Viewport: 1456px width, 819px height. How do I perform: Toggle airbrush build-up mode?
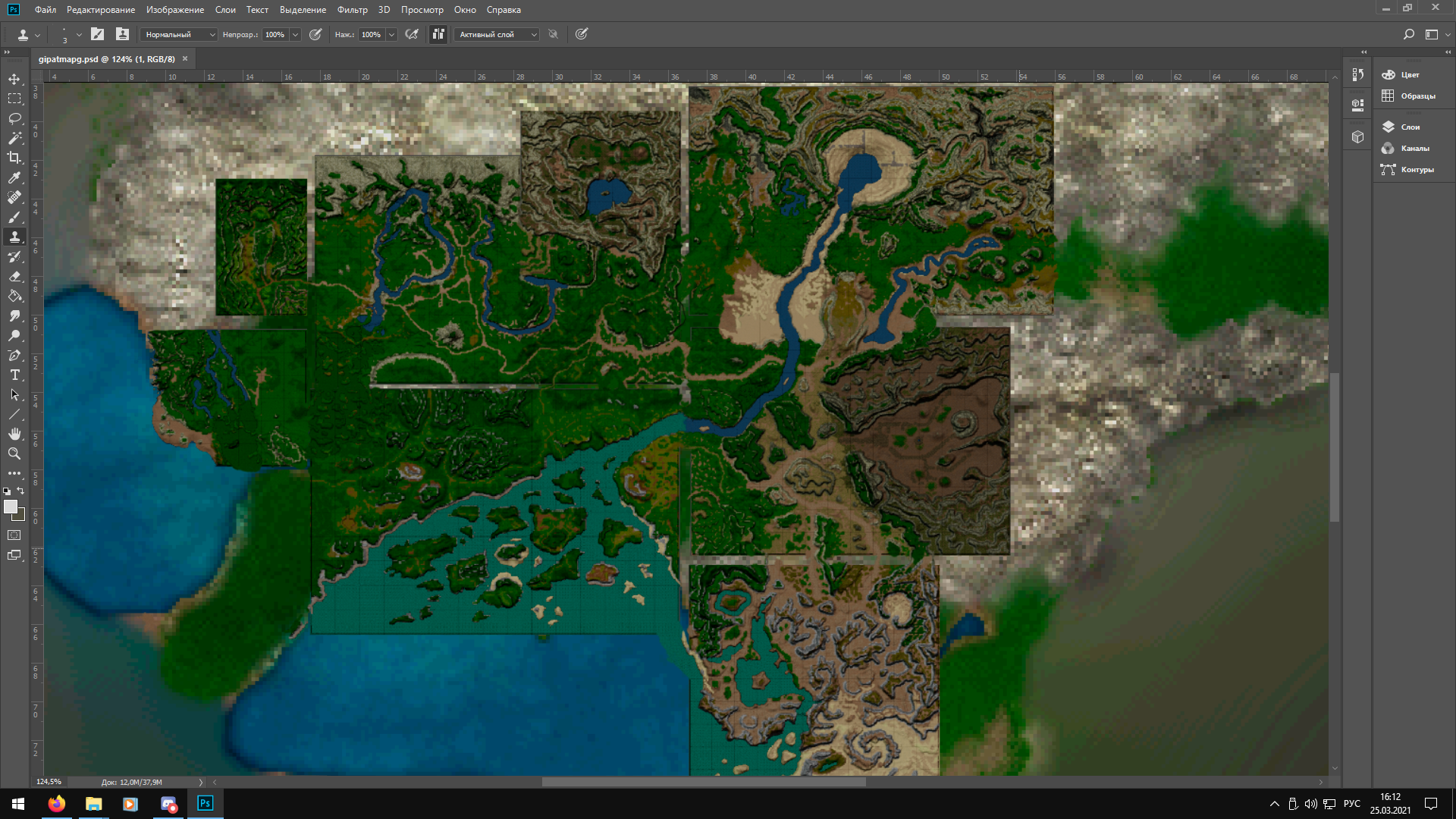[x=412, y=34]
